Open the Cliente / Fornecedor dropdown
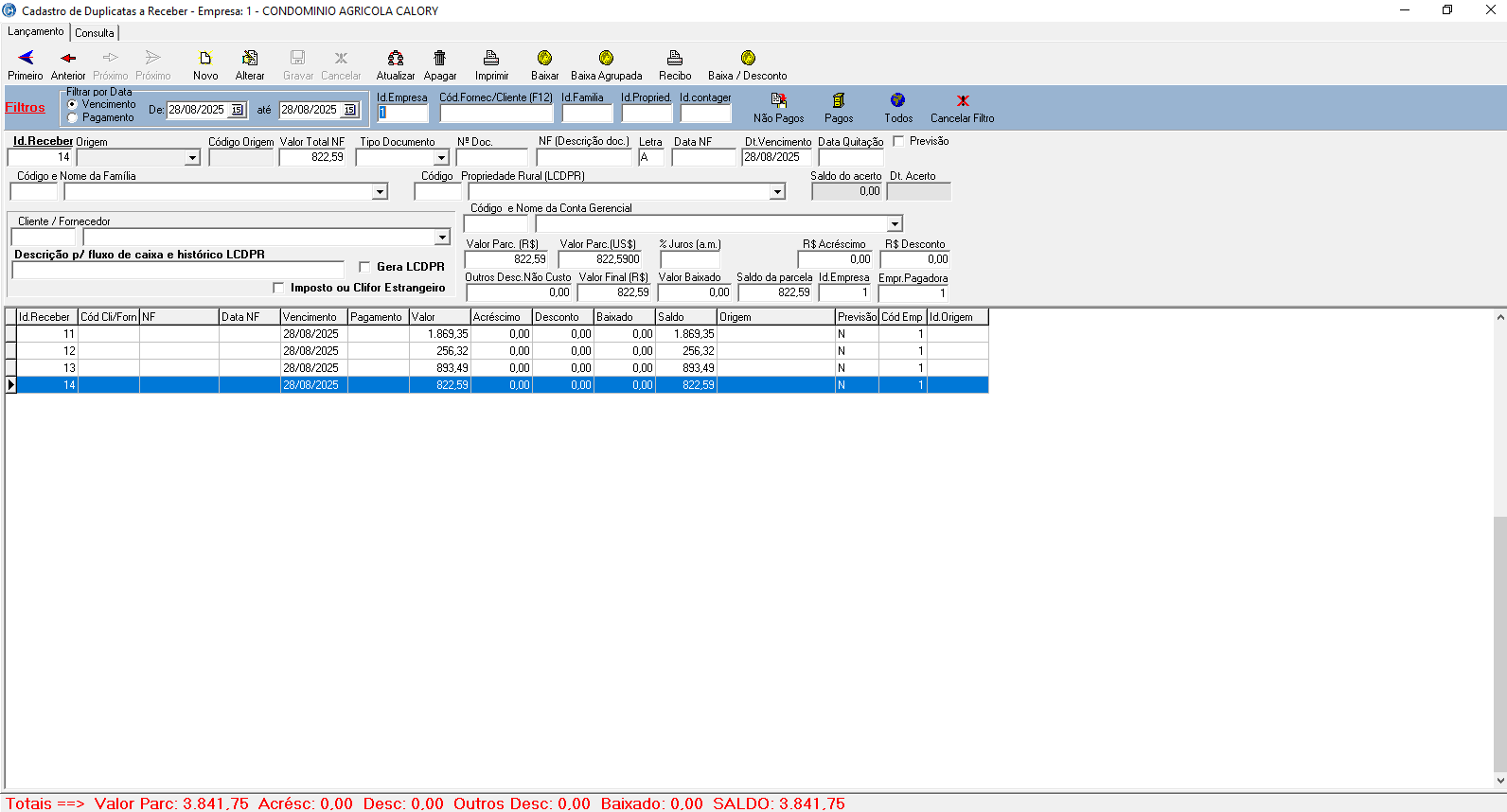 pyautogui.click(x=442, y=238)
